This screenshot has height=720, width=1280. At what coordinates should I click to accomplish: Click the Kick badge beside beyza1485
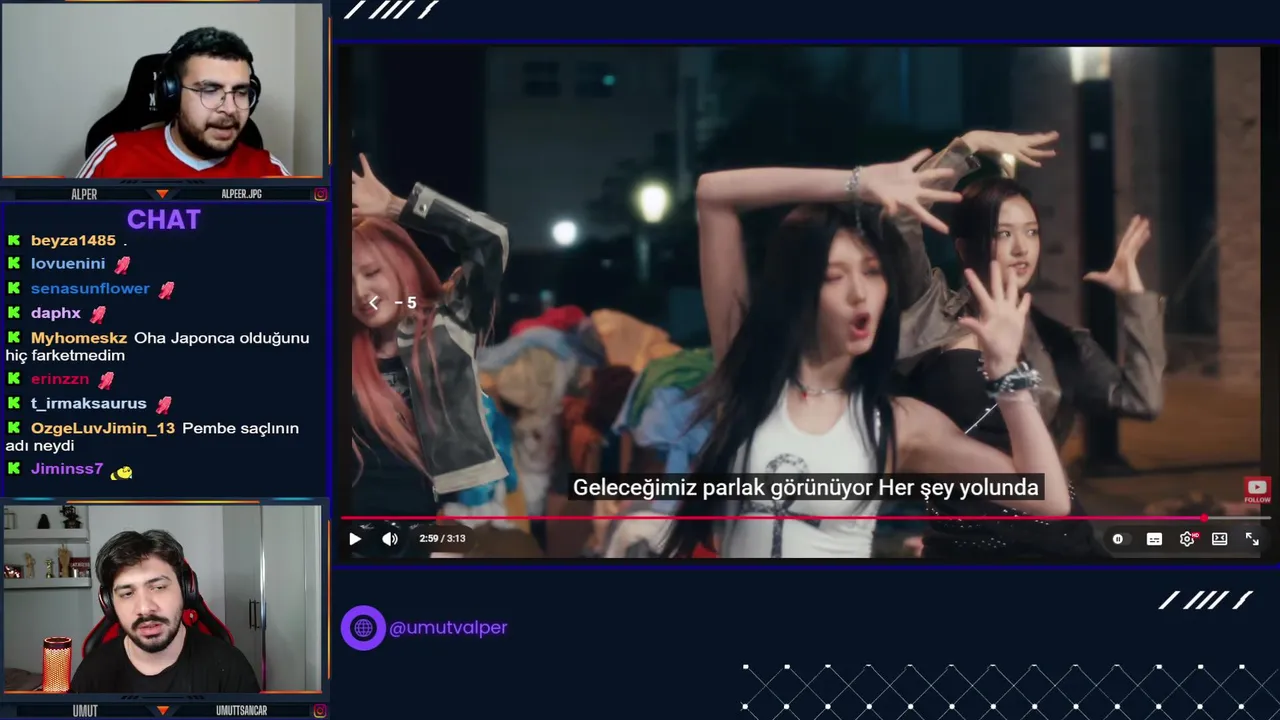pos(14,241)
